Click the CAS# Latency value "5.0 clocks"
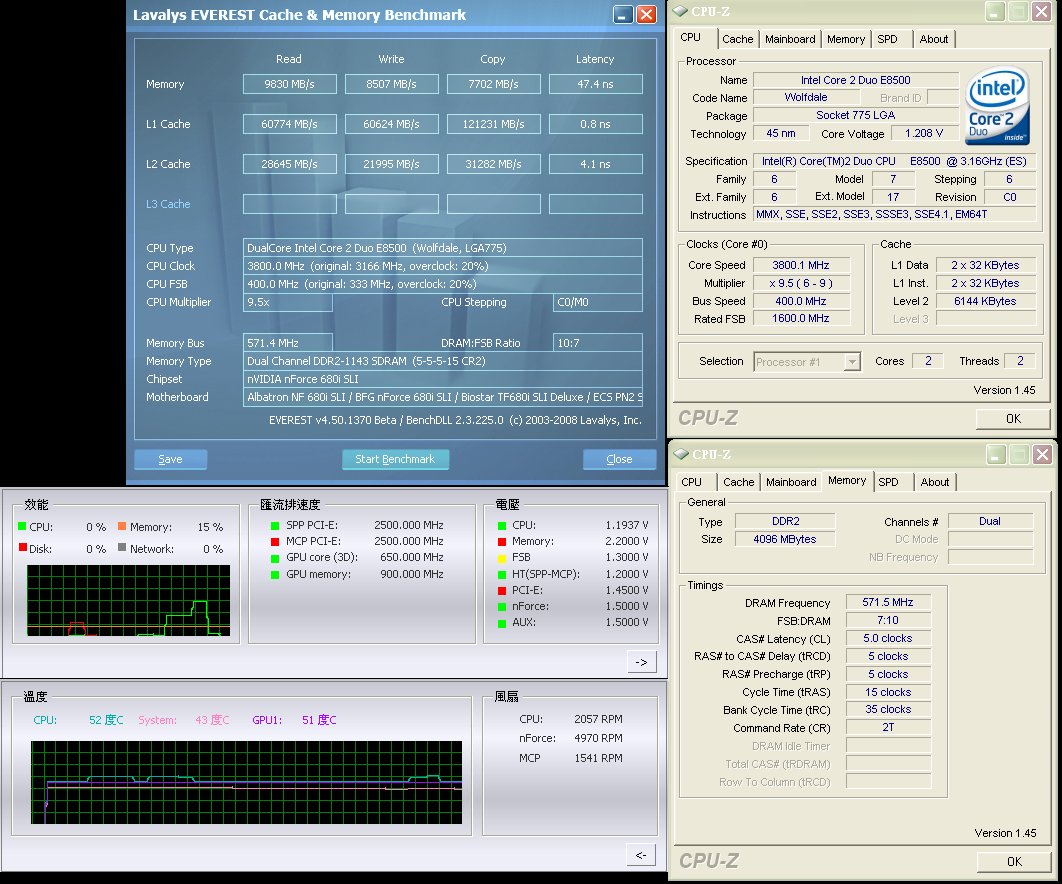The image size is (1062, 884). pyautogui.click(x=888, y=638)
